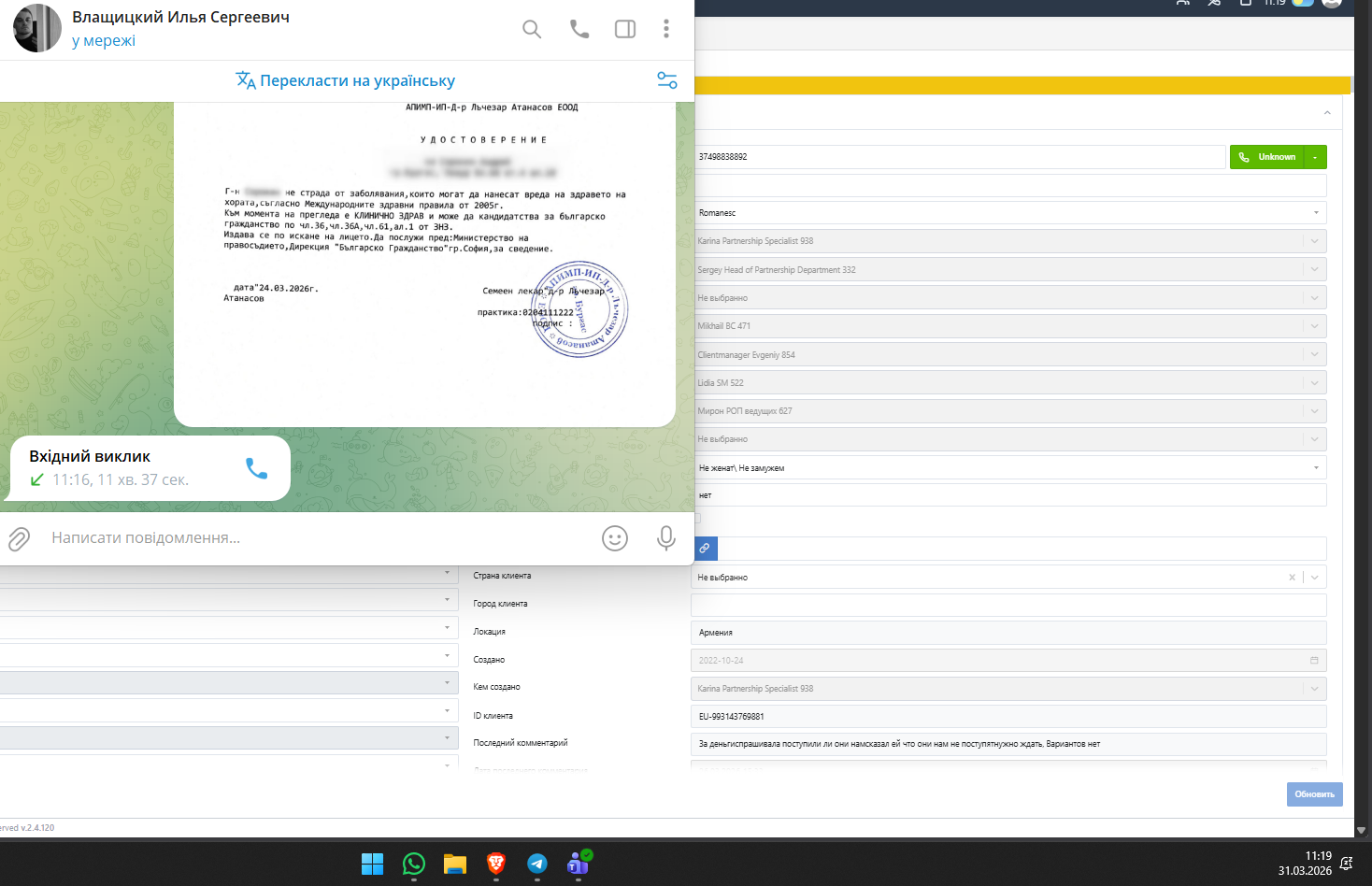Click the Страна клиента label
The height and width of the screenshot is (886, 1372).
click(502, 576)
